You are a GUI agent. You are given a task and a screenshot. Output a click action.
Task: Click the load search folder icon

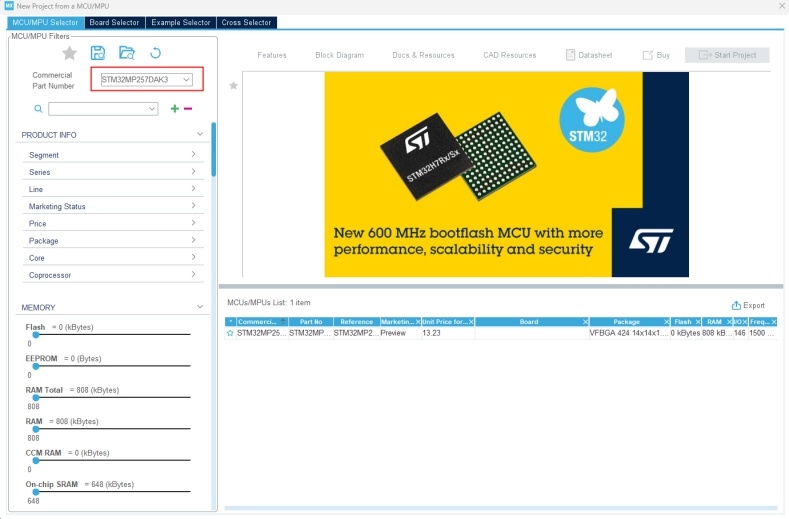(126, 53)
